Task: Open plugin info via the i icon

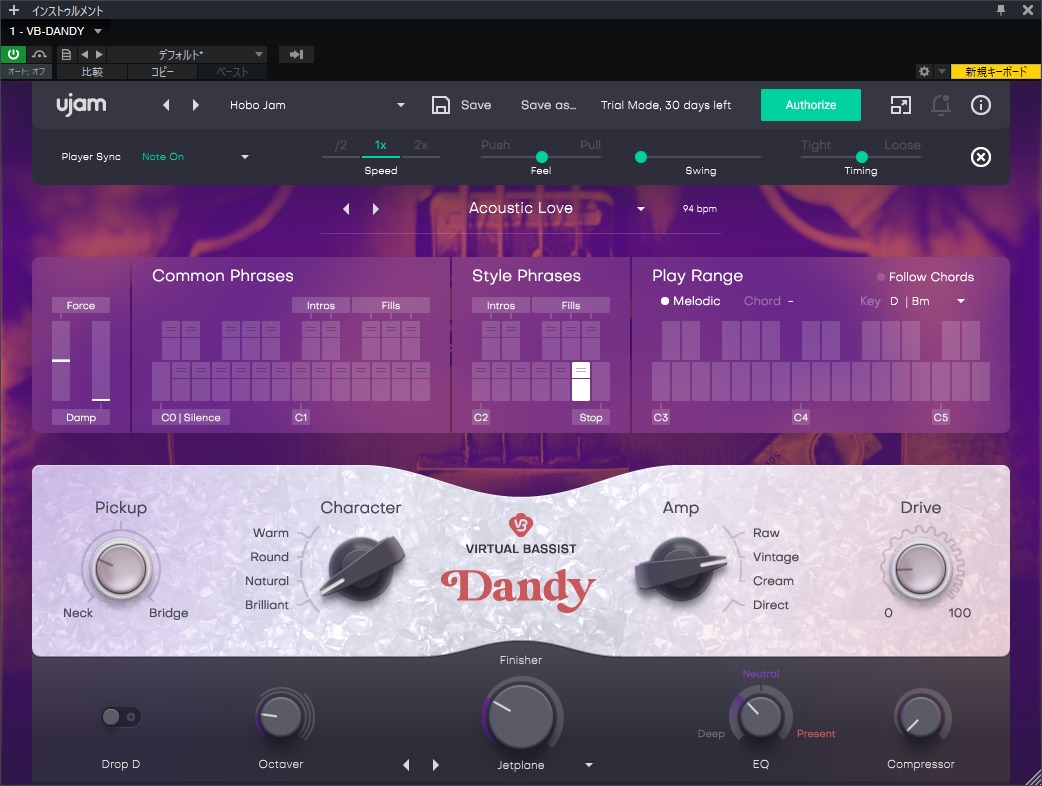Action: (x=980, y=105)
